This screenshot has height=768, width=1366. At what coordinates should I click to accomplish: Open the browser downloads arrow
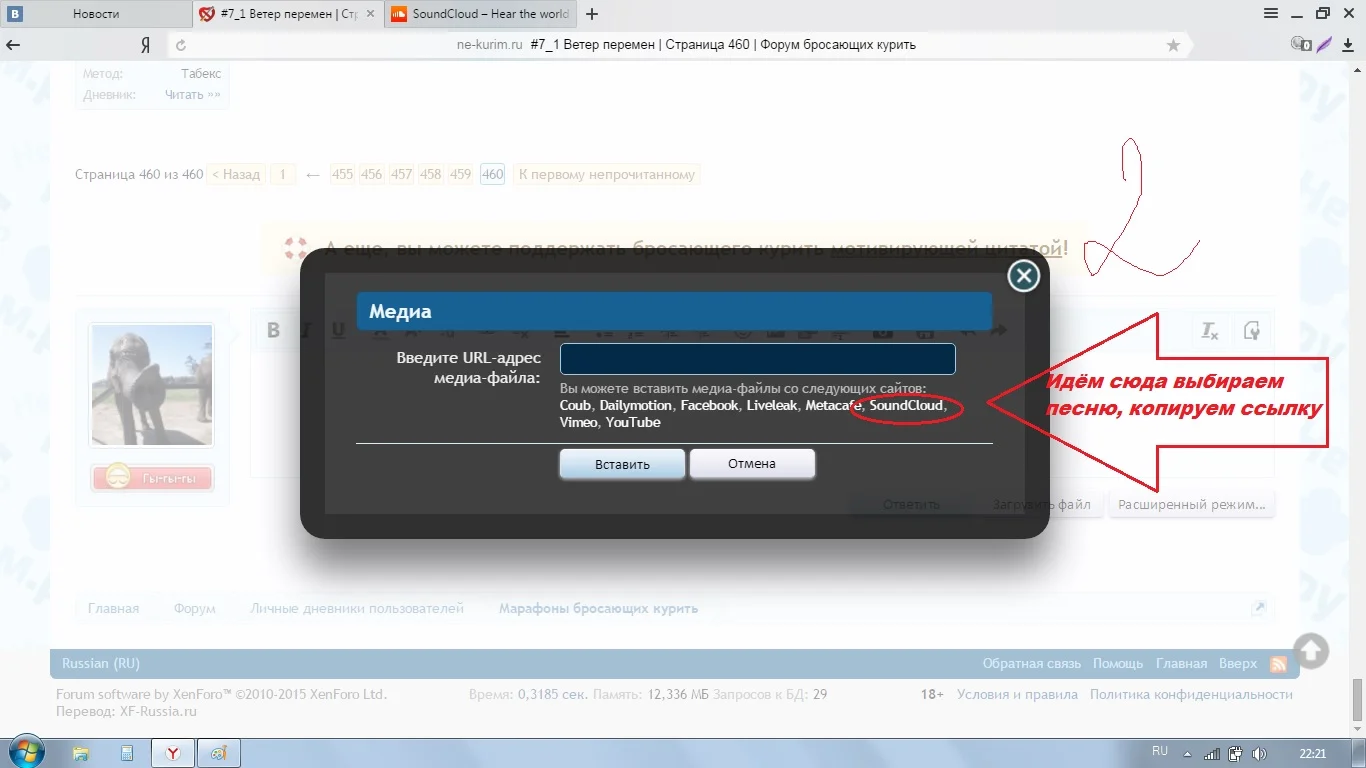pyautogui.click(x=1348, y=45)
